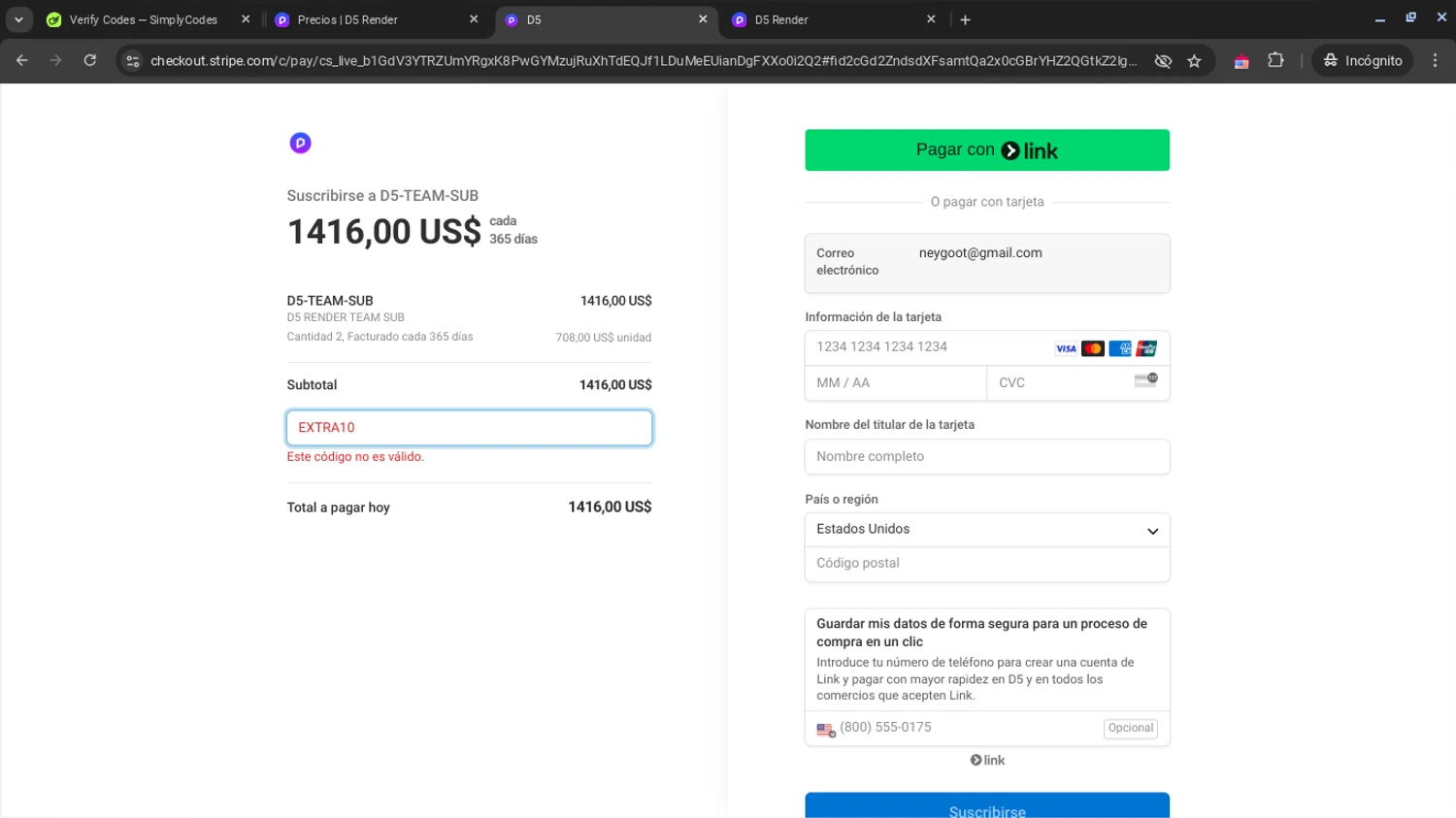Open a new browser tab
This screenshot has width=1456, height=818.
965,19
